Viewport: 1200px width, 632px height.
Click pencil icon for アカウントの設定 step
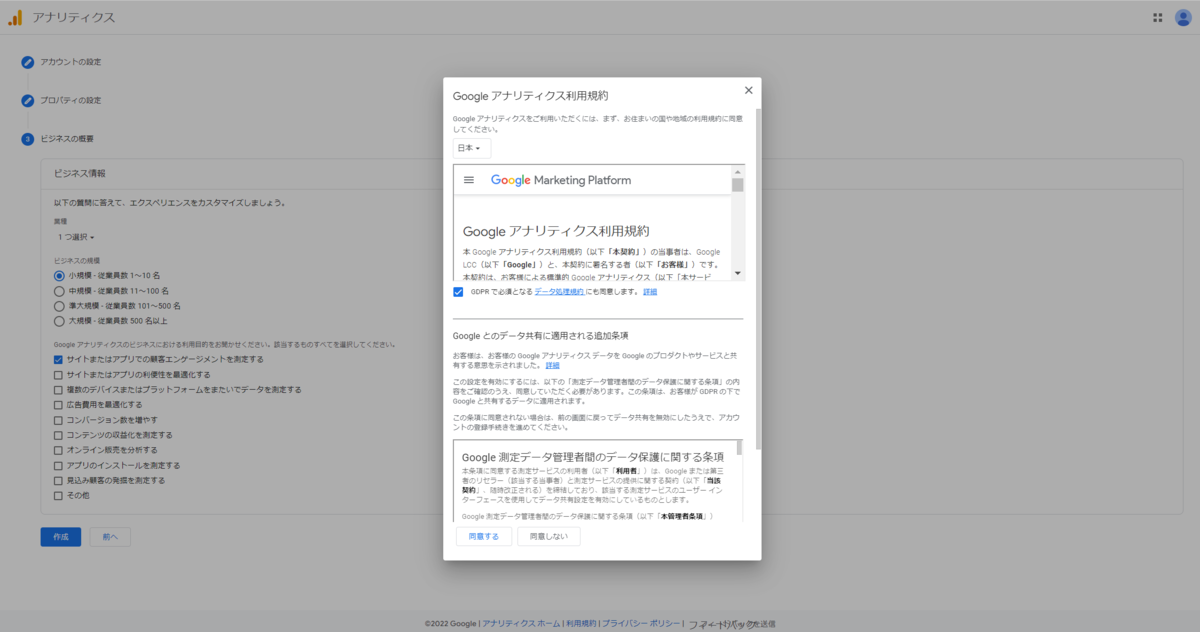[x=28, y=62]
